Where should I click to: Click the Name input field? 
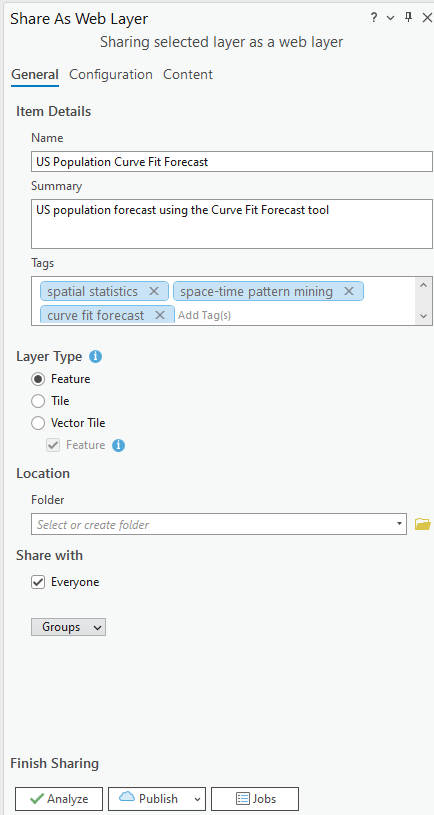pos(232,162)
